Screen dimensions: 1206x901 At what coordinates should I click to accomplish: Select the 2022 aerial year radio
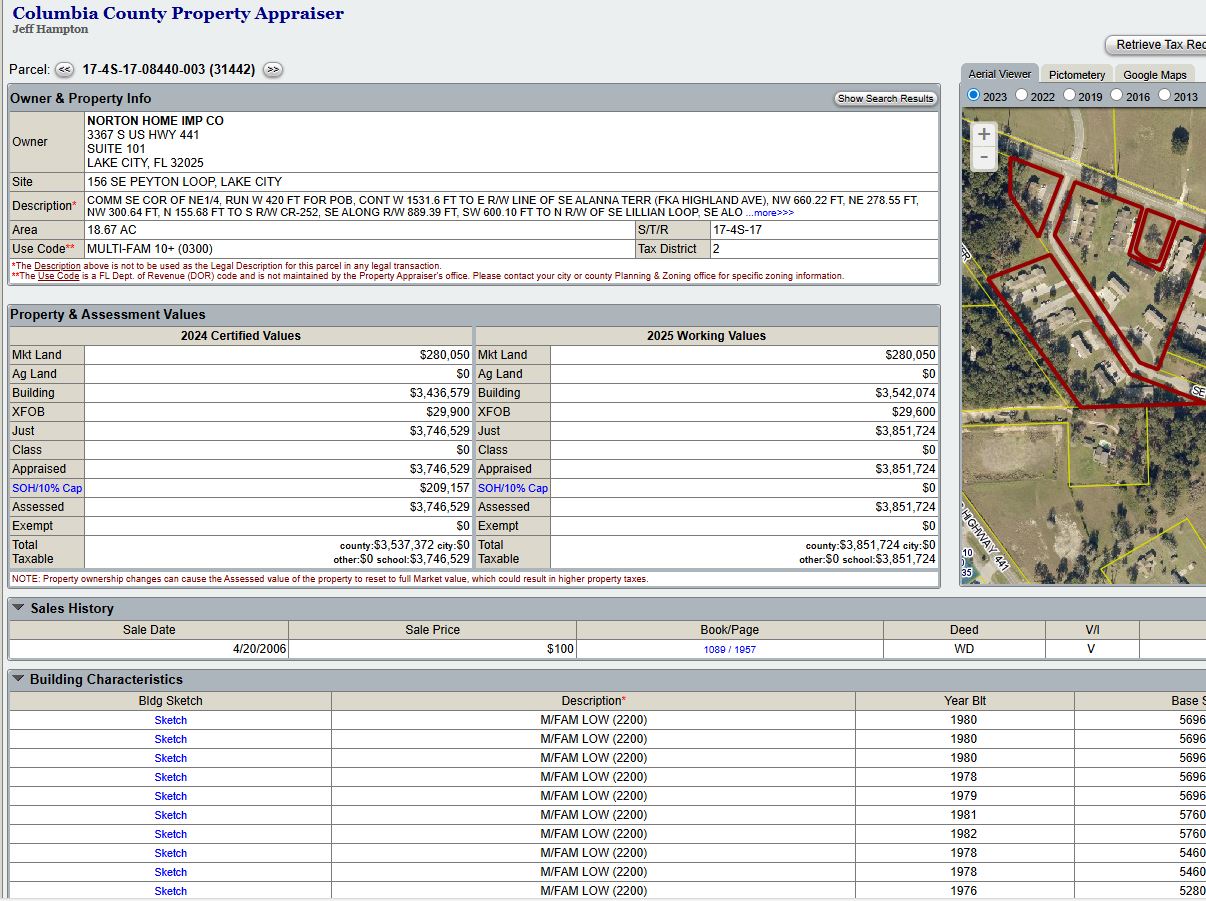pyautogui.click(x=1021, y=96)
